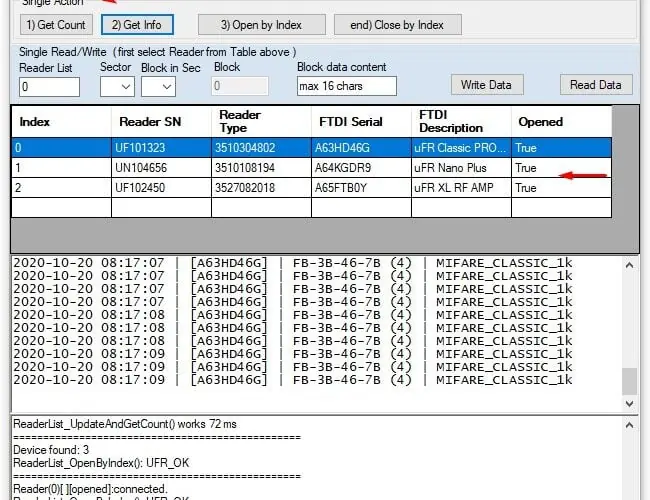
Task: Click 'Reader(0)[ ][opened]:connected.' log line
Action: point(90,489)
